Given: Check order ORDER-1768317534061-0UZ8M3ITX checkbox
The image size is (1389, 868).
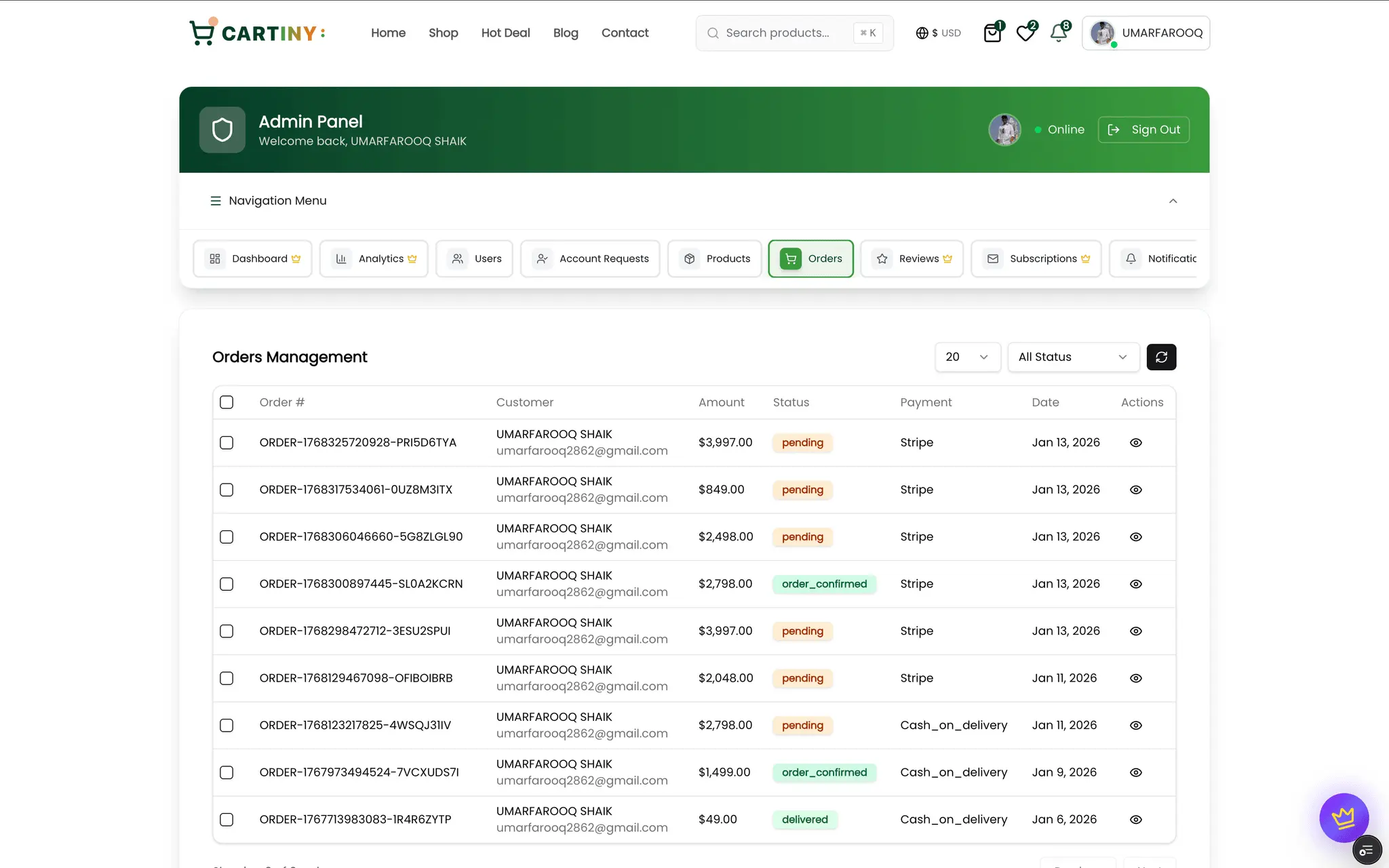Looking at the screenshot, I should click(x=227, y=490).
